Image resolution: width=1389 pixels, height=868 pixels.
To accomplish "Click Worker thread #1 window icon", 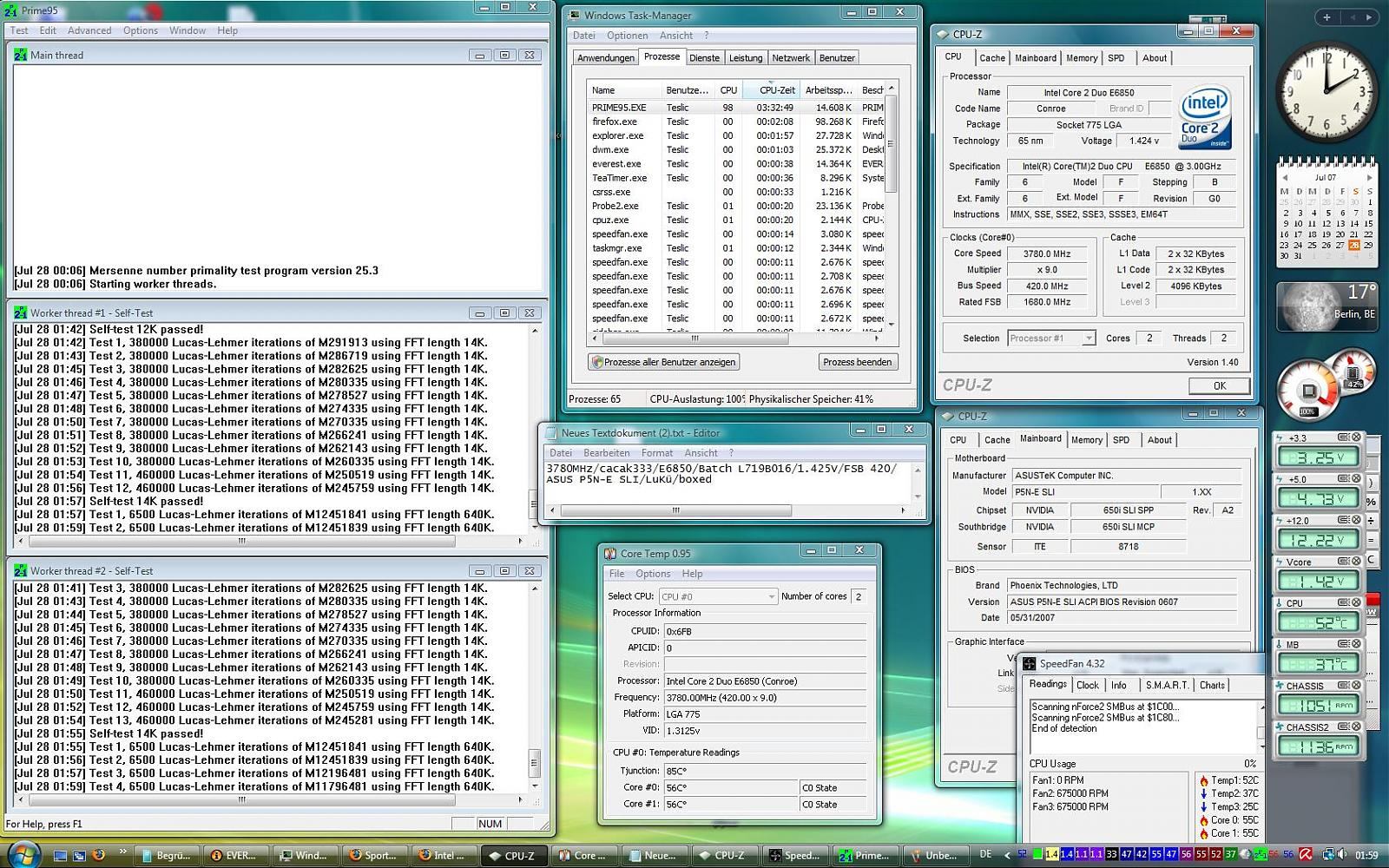I will 21,312.
